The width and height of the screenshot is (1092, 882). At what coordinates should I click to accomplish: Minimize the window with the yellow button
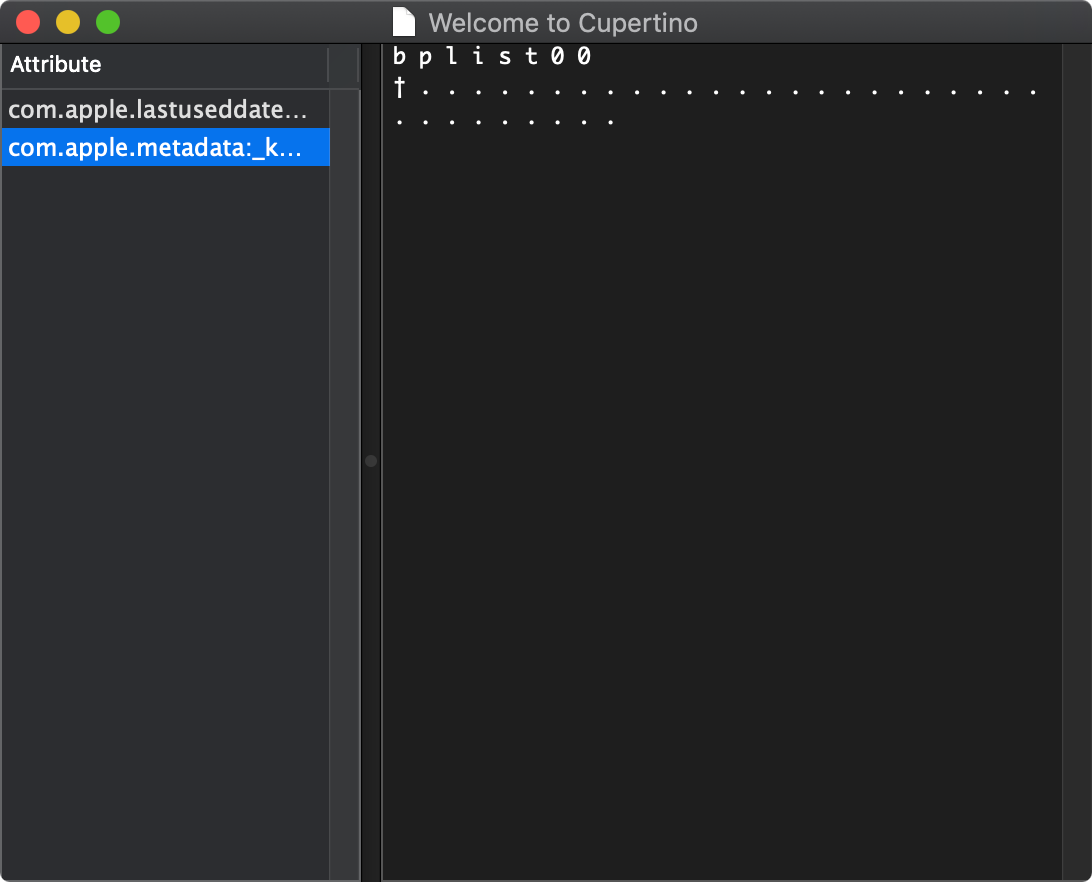point(68,22)
